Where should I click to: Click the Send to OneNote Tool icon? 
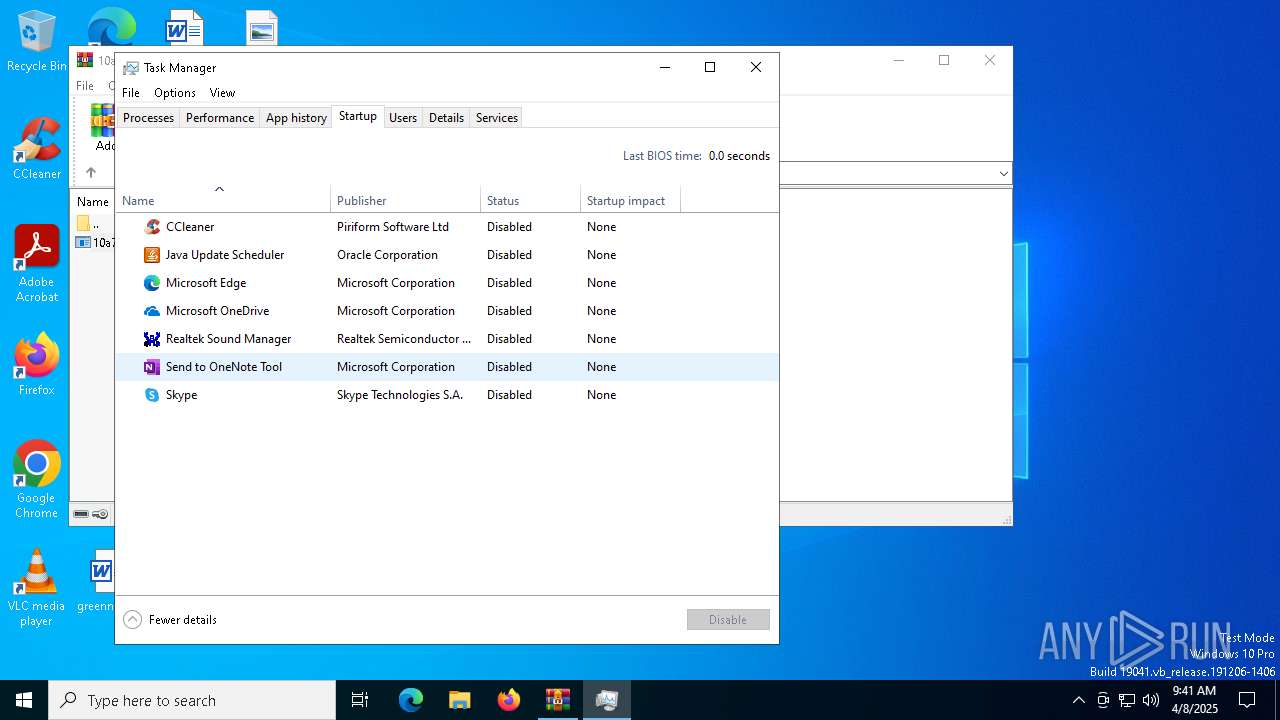(x=152, y=367)
